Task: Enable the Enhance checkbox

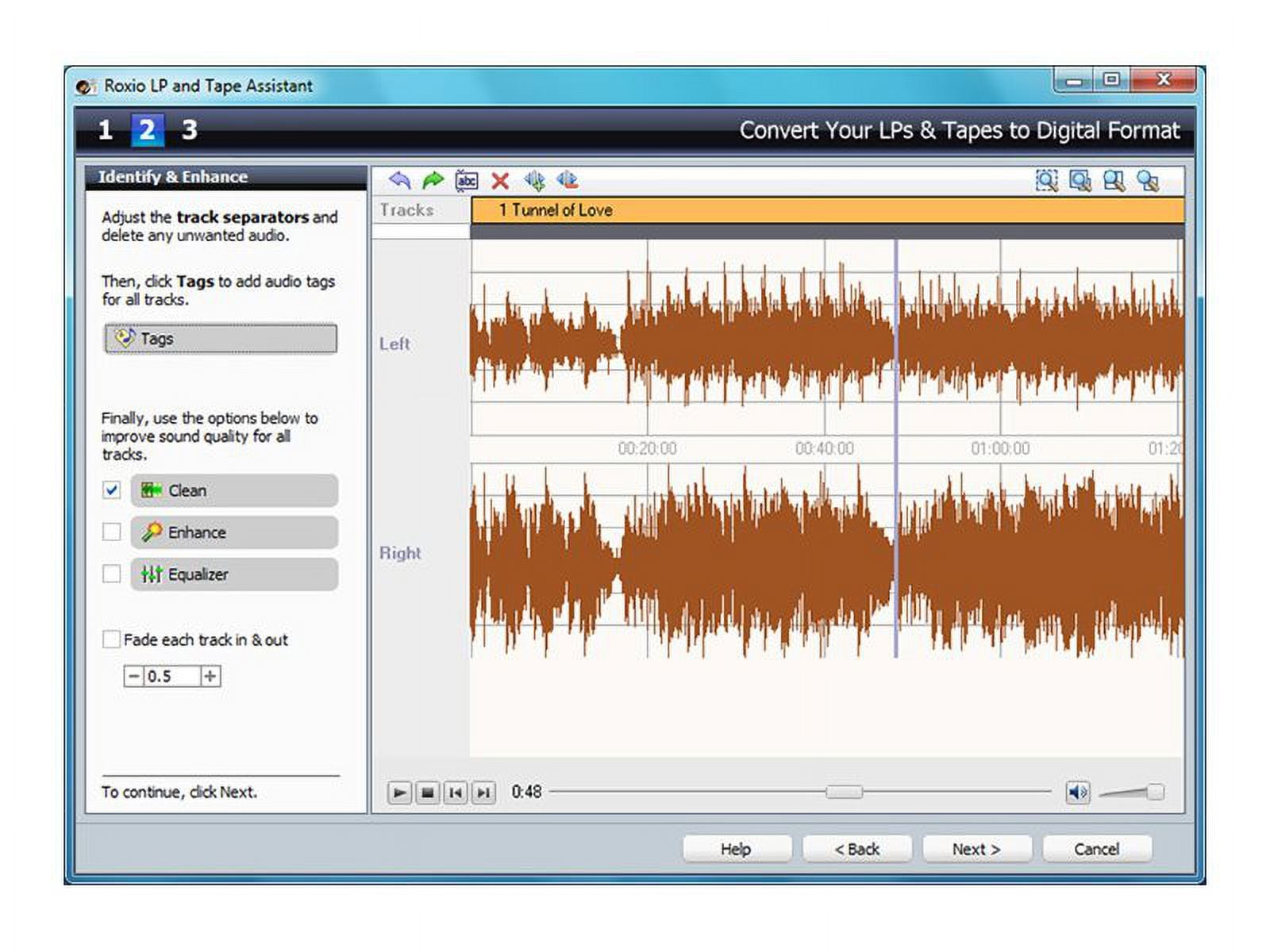Action: tap(112, 532)
